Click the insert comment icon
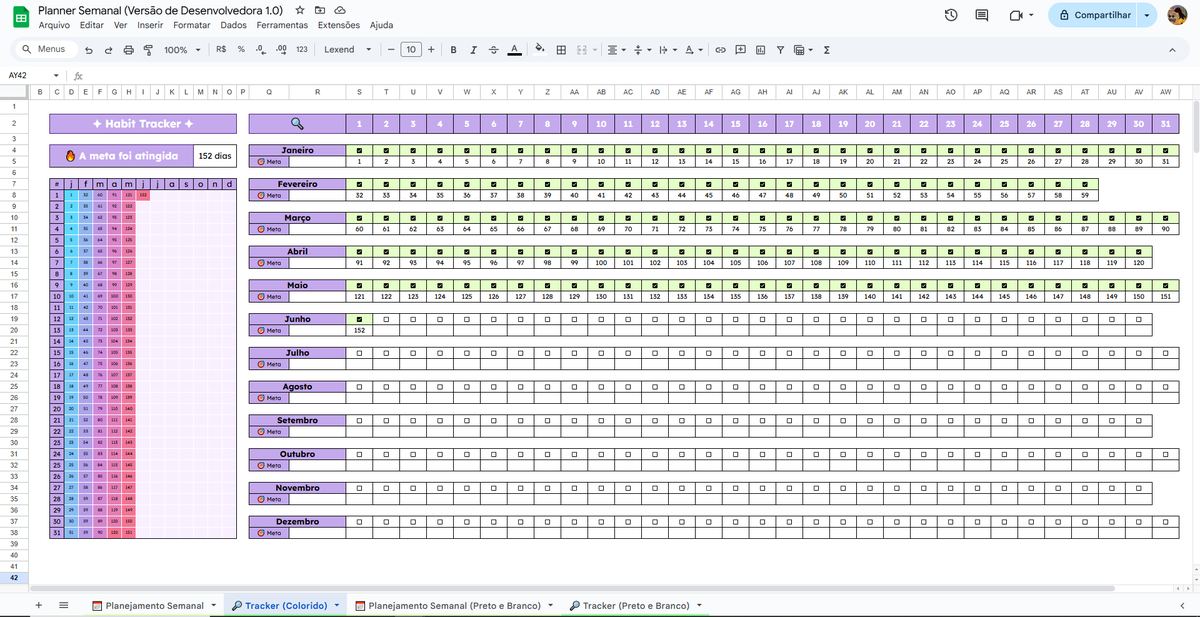 click(x=741, y=49)
